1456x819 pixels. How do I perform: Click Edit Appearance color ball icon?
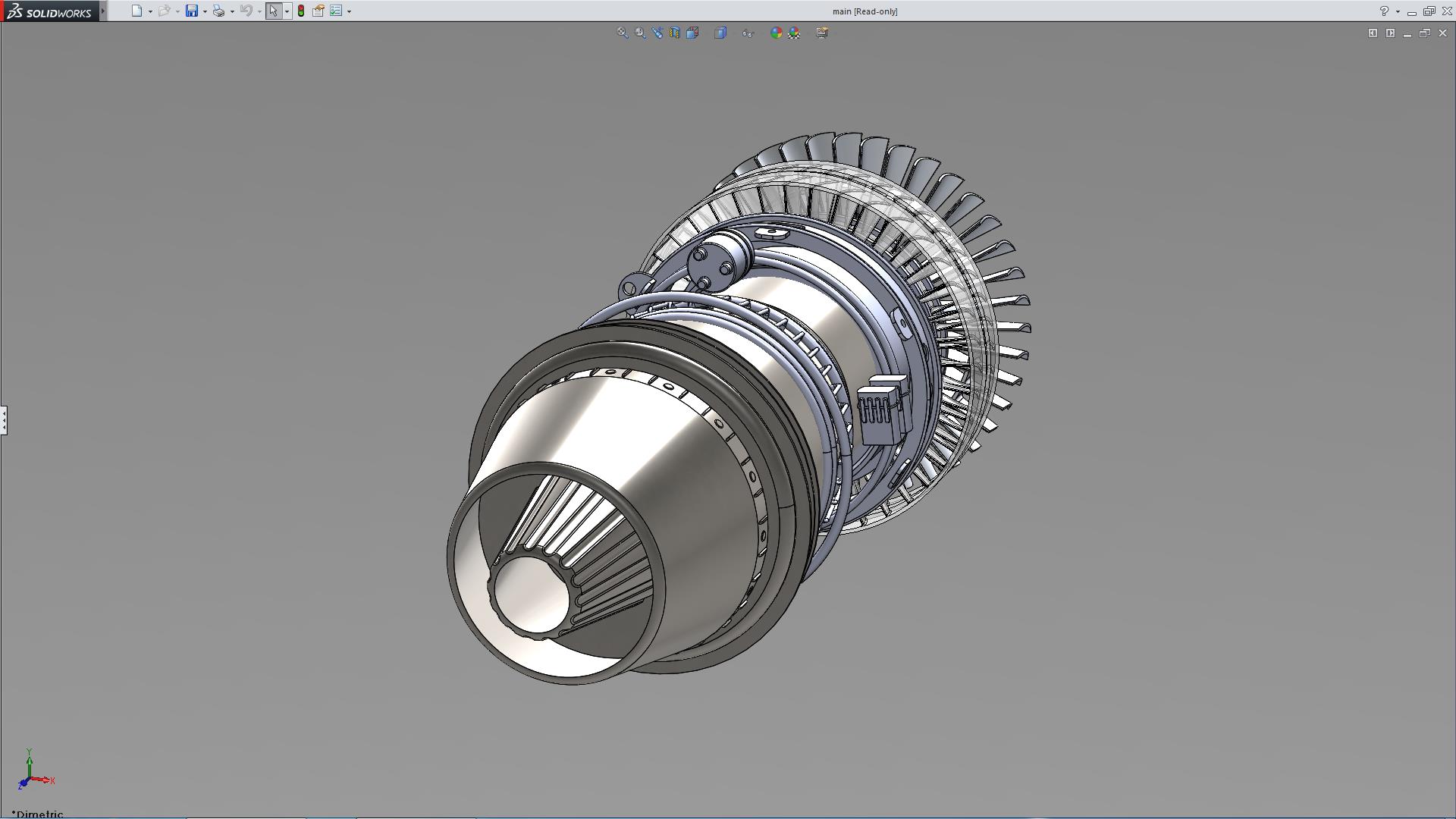coord(776,33)
